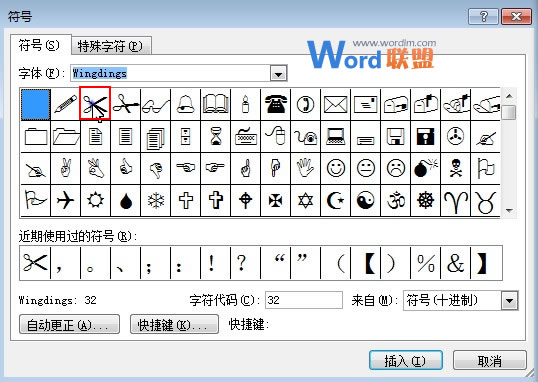This screenshot has width=538, height=382.
Task: Choose the computer mouse symbol
Action: (x=276, y=137)
